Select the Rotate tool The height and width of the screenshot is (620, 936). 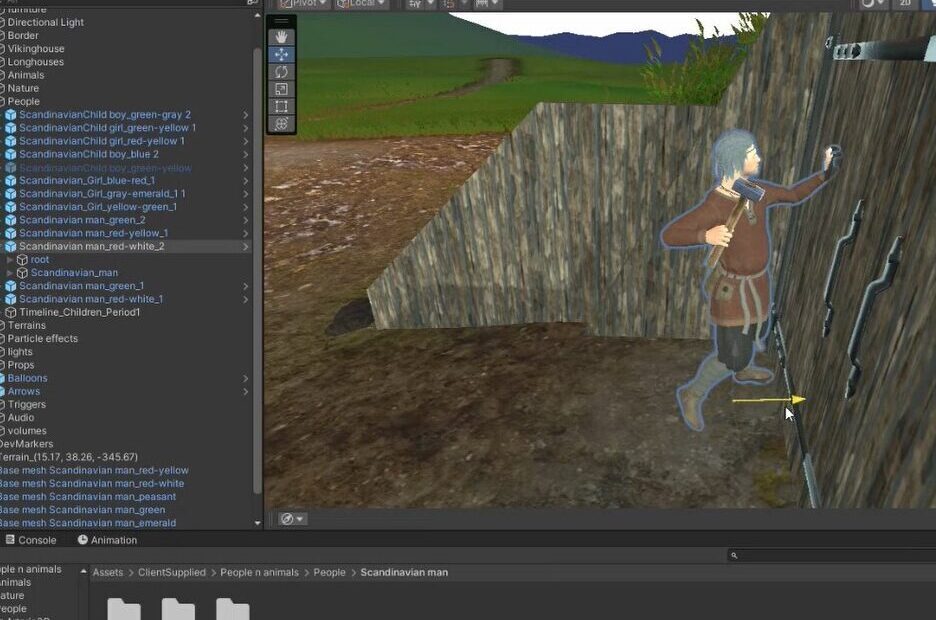[x=281, y=72]
